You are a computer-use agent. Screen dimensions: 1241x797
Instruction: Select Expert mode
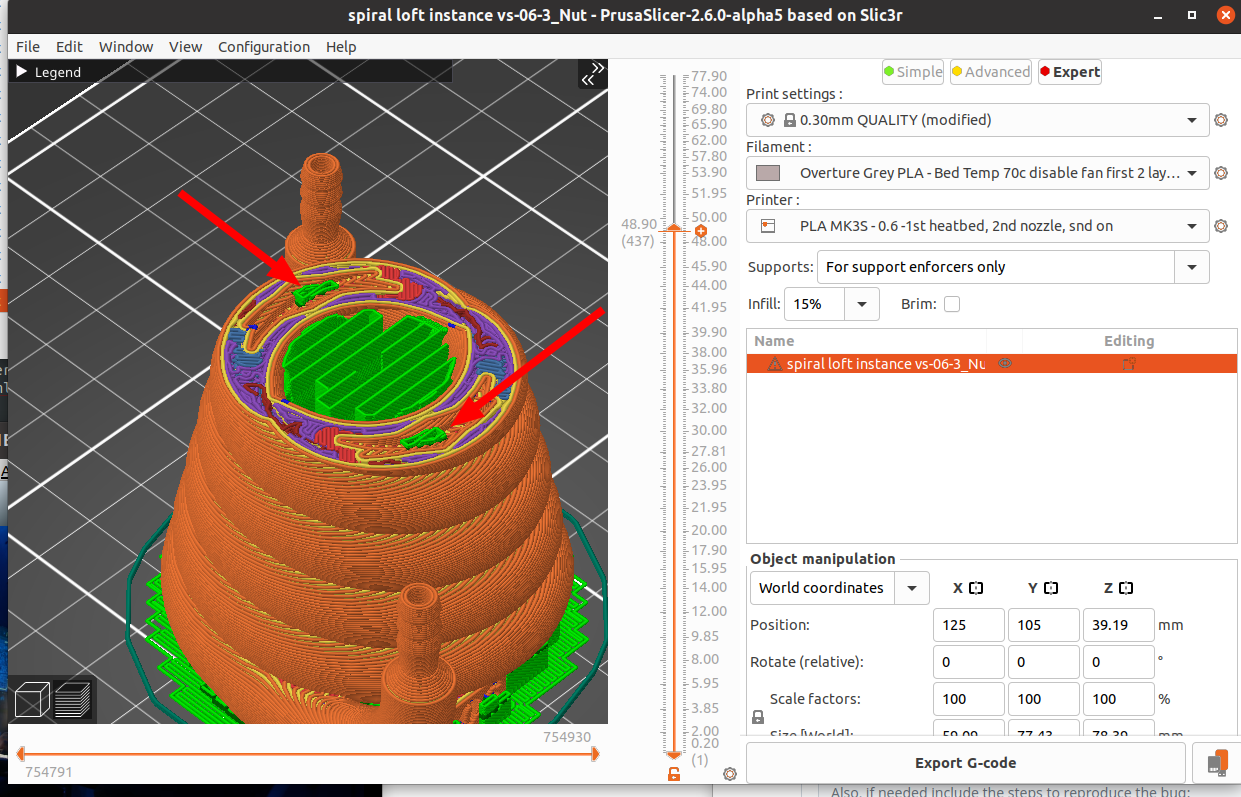tap(1070, 72)
